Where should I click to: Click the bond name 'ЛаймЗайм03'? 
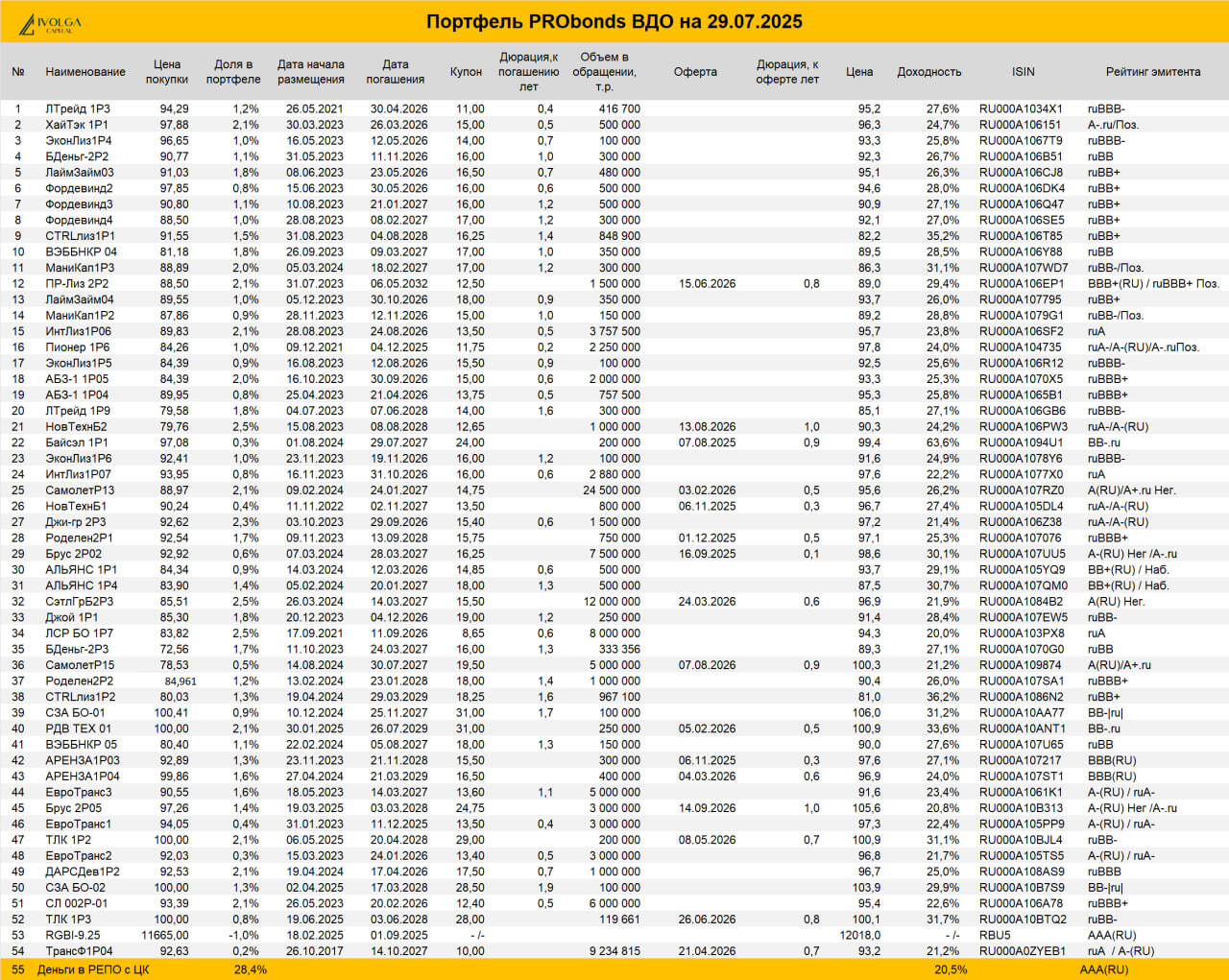(x=80, y=173)
